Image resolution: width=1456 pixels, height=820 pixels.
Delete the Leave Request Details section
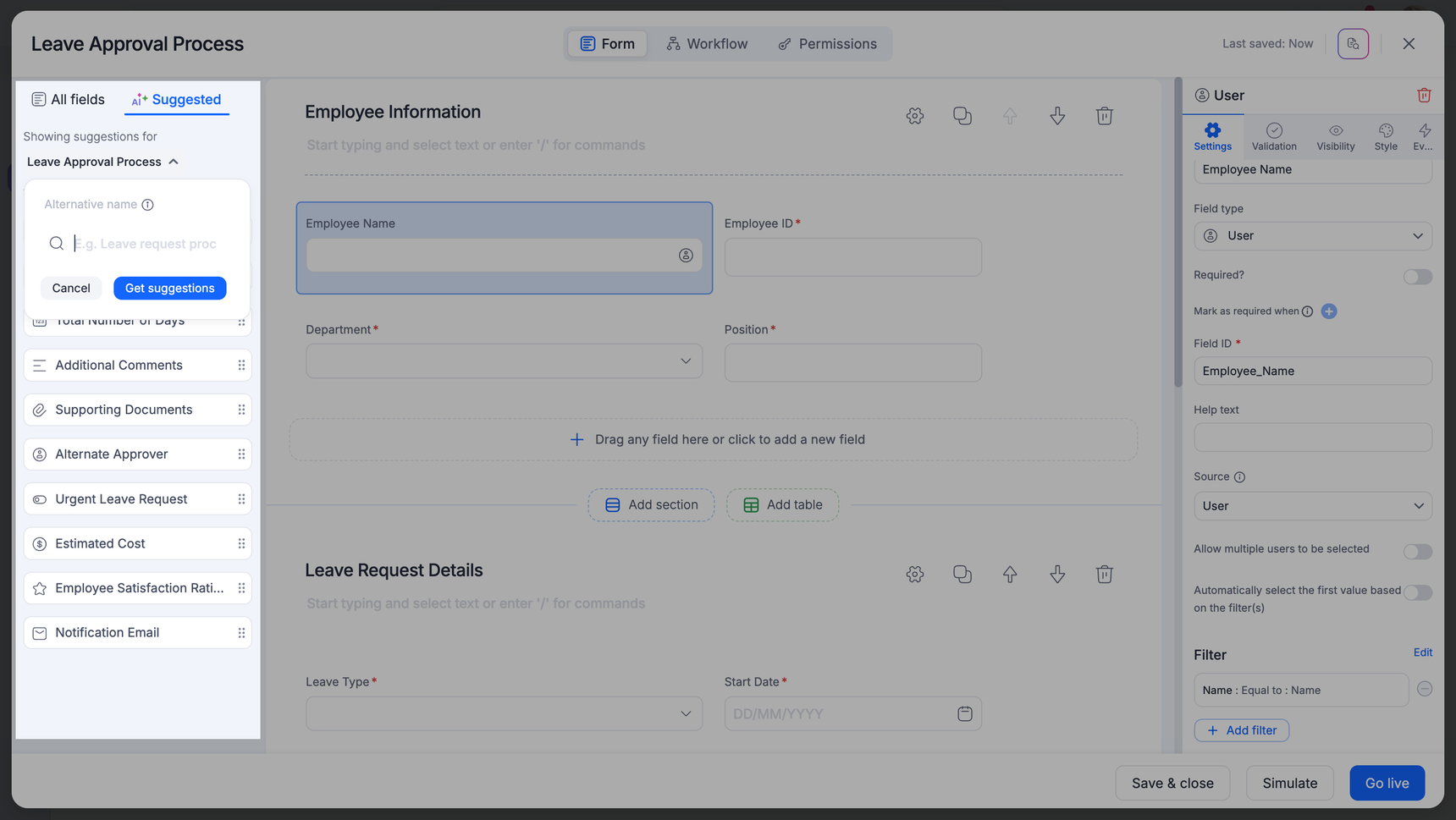point(1104,575)
